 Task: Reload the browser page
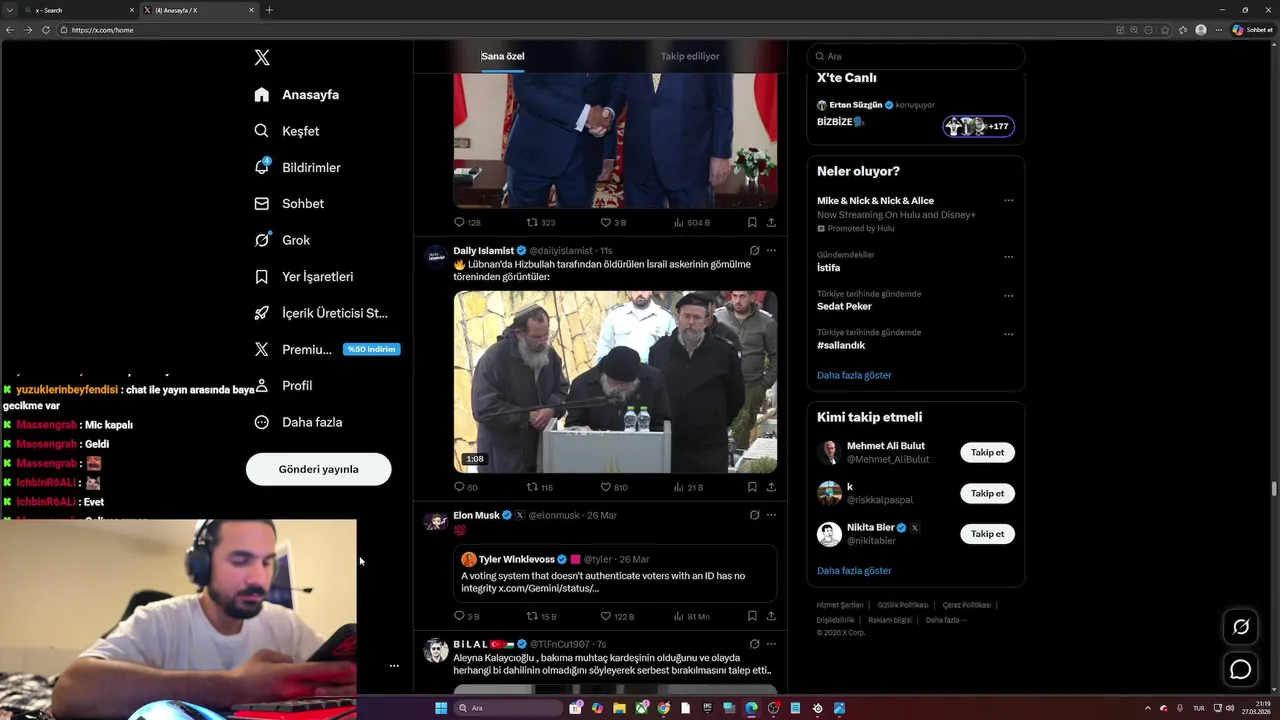point(46,30)
